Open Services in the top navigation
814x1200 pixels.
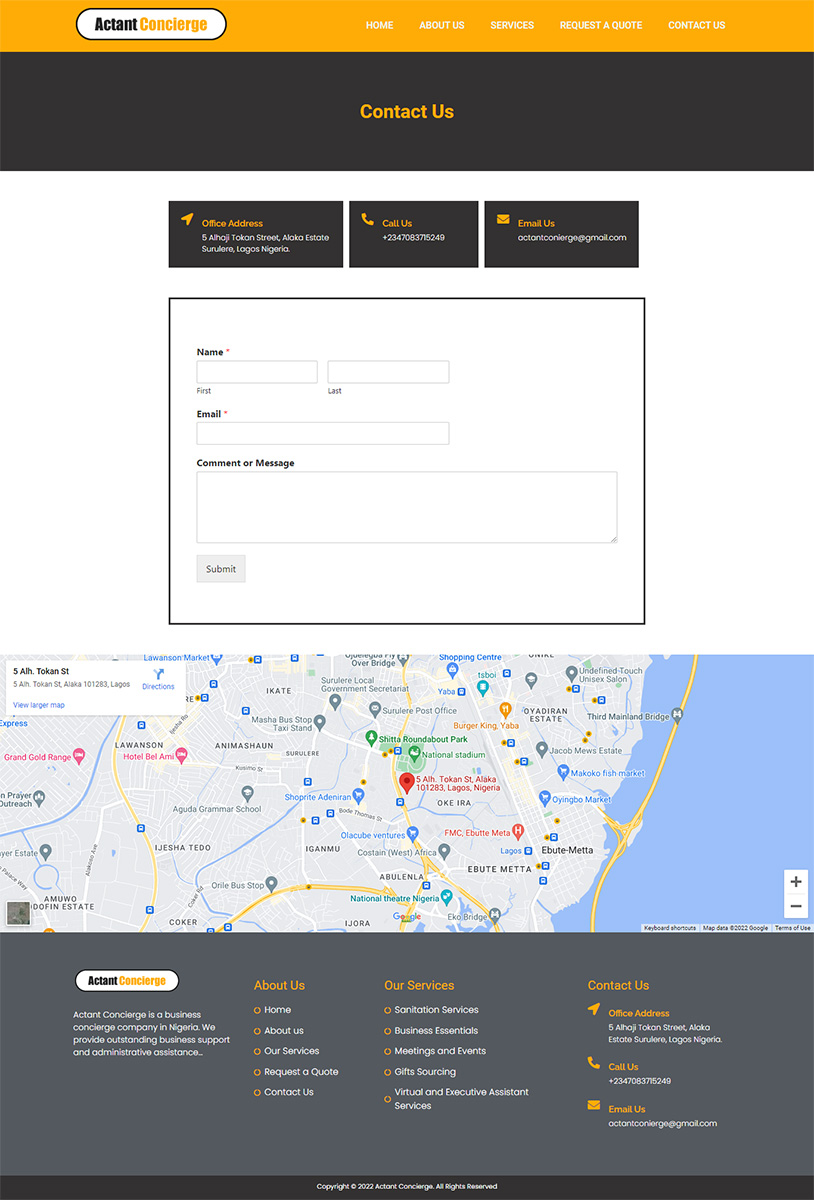pyautogui.click(x=512, y=25)
